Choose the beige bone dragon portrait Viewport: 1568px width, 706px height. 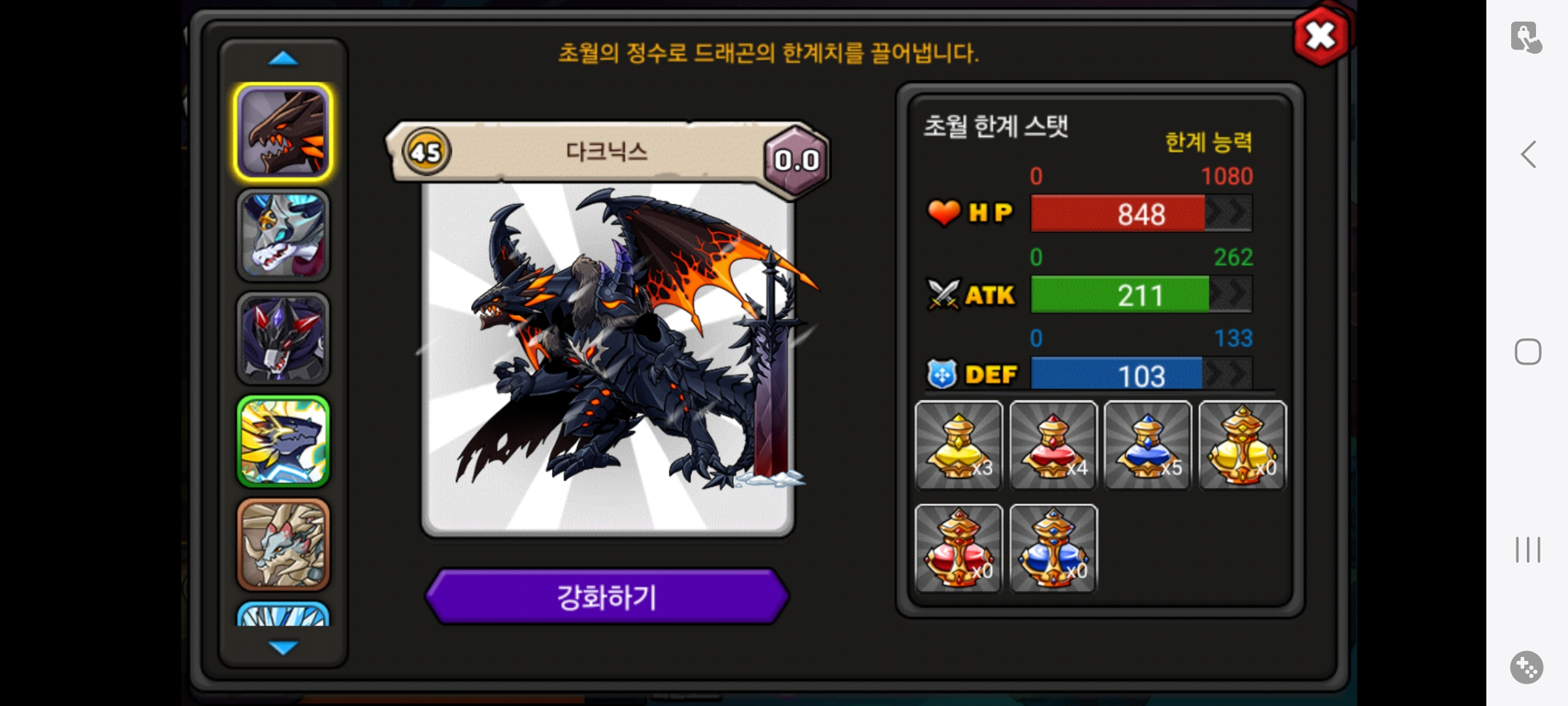point(283,544)
